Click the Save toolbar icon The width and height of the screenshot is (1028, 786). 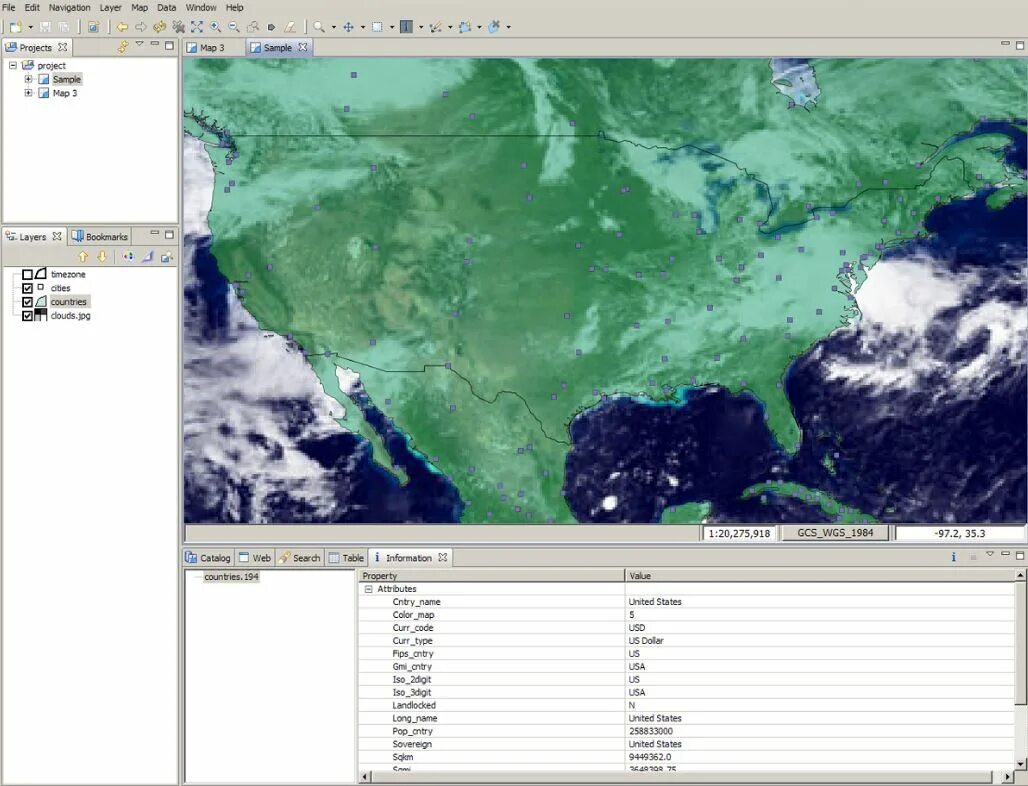point(45,27)
